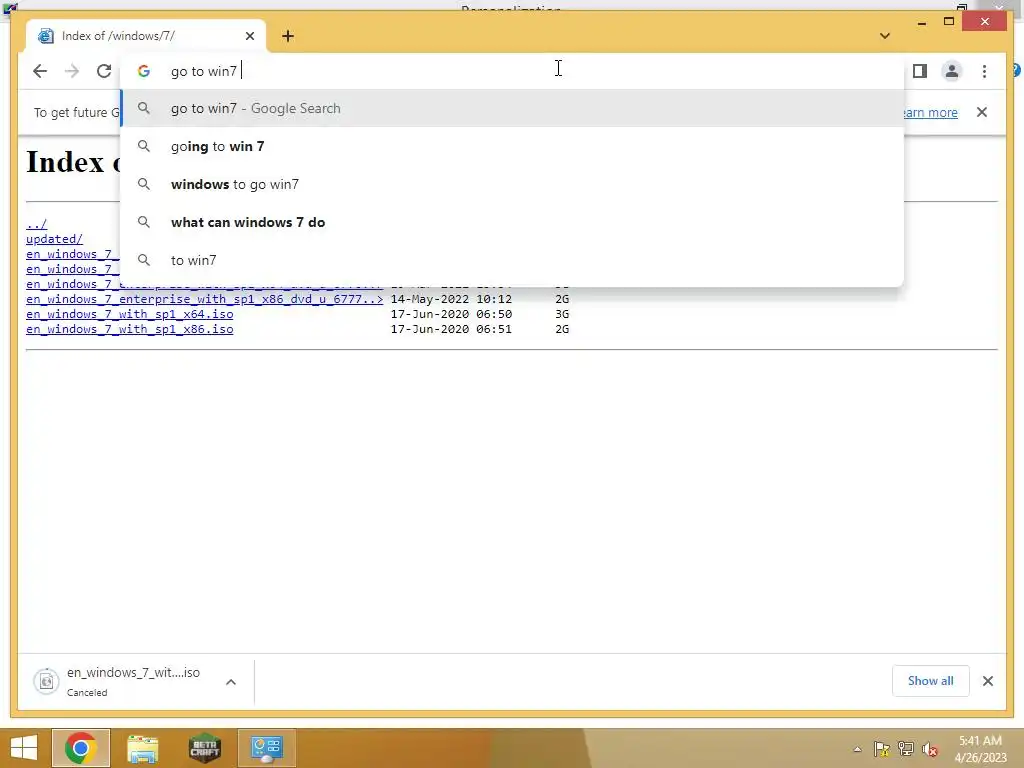Download en_windows_7_with_sp1_x86.iso
Screen dimensions: 1024x768
point(129,329)
